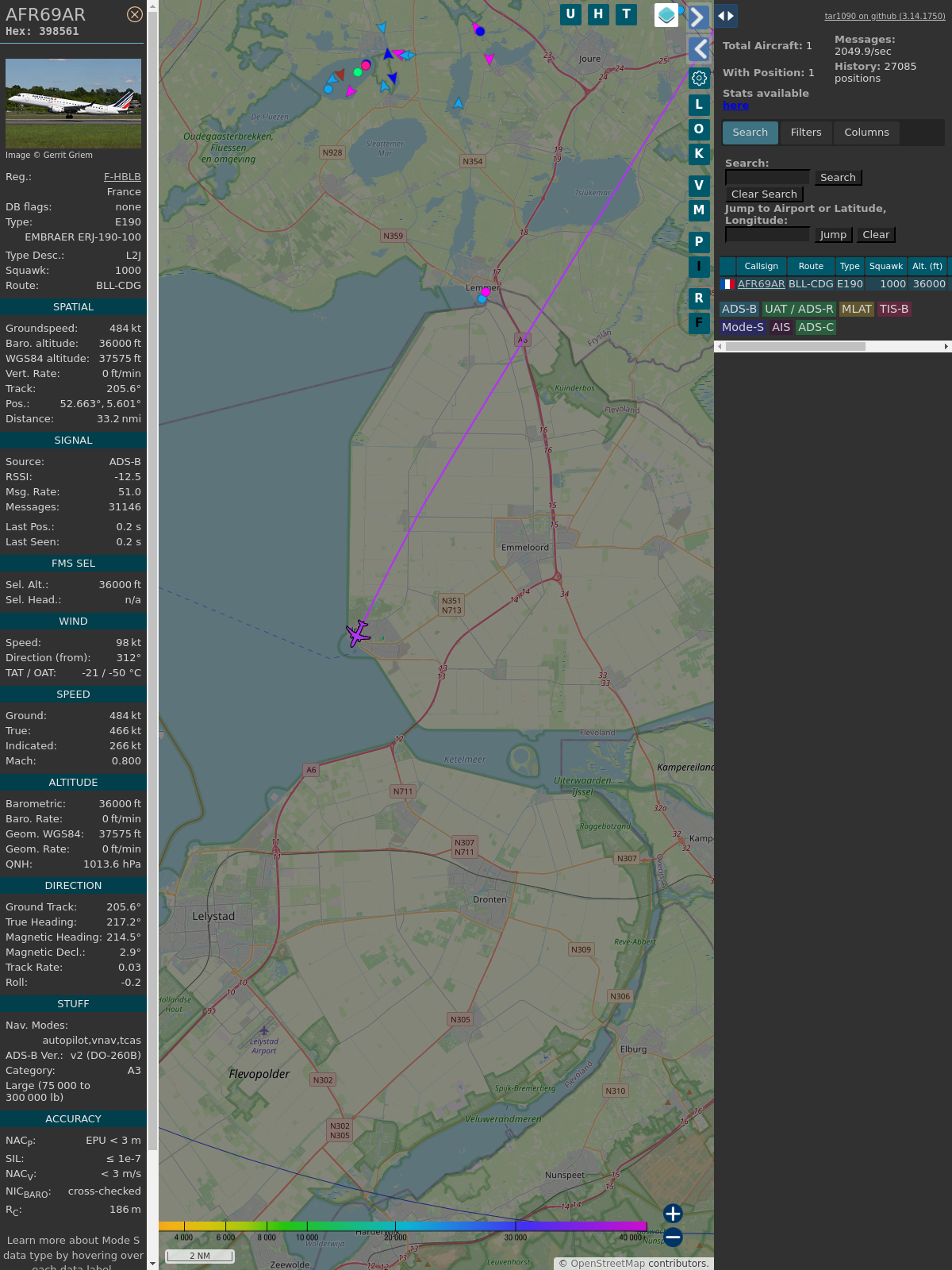Click the Search text input field
This screenshot has width=952, height=1270.
(767, 177)
